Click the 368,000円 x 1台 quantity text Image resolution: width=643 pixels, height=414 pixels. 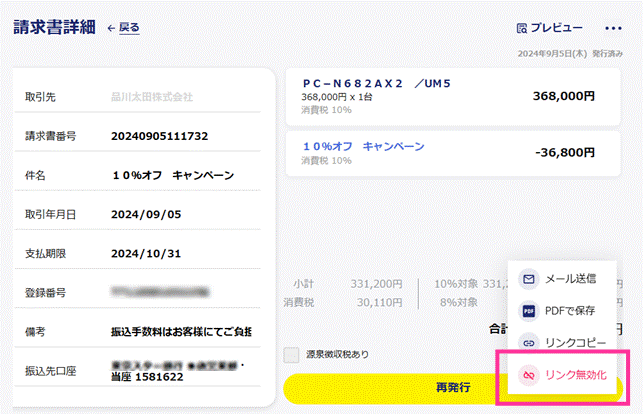click(x=337, y=97)
